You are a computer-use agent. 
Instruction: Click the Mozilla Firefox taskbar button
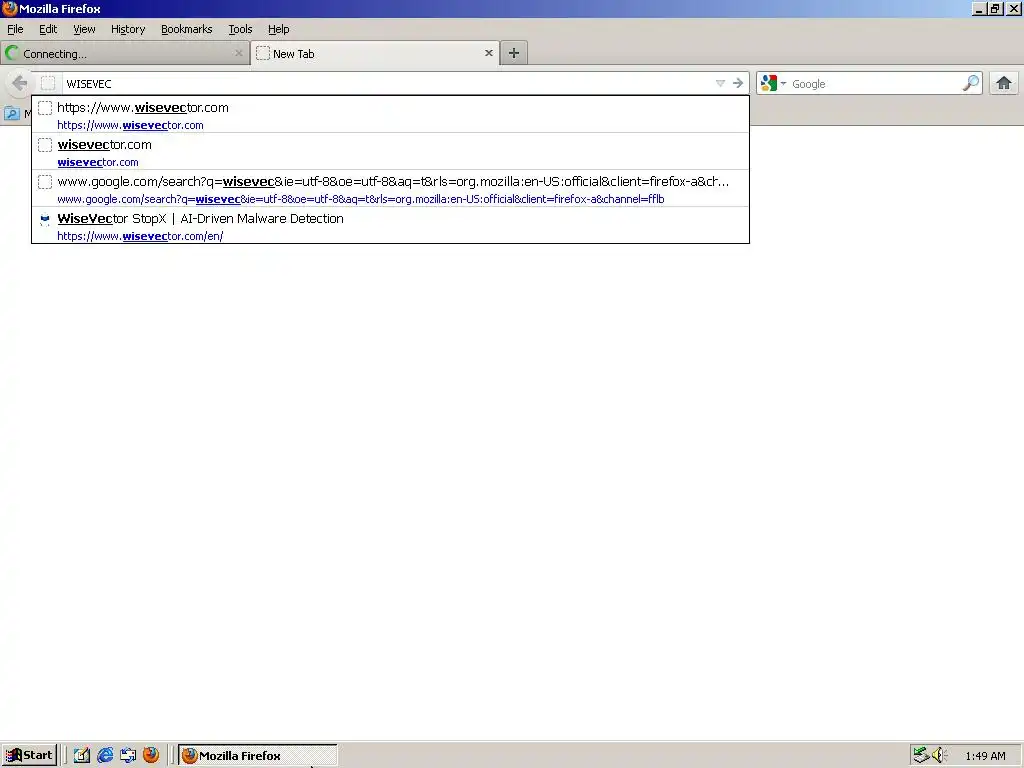click(258, 756)
